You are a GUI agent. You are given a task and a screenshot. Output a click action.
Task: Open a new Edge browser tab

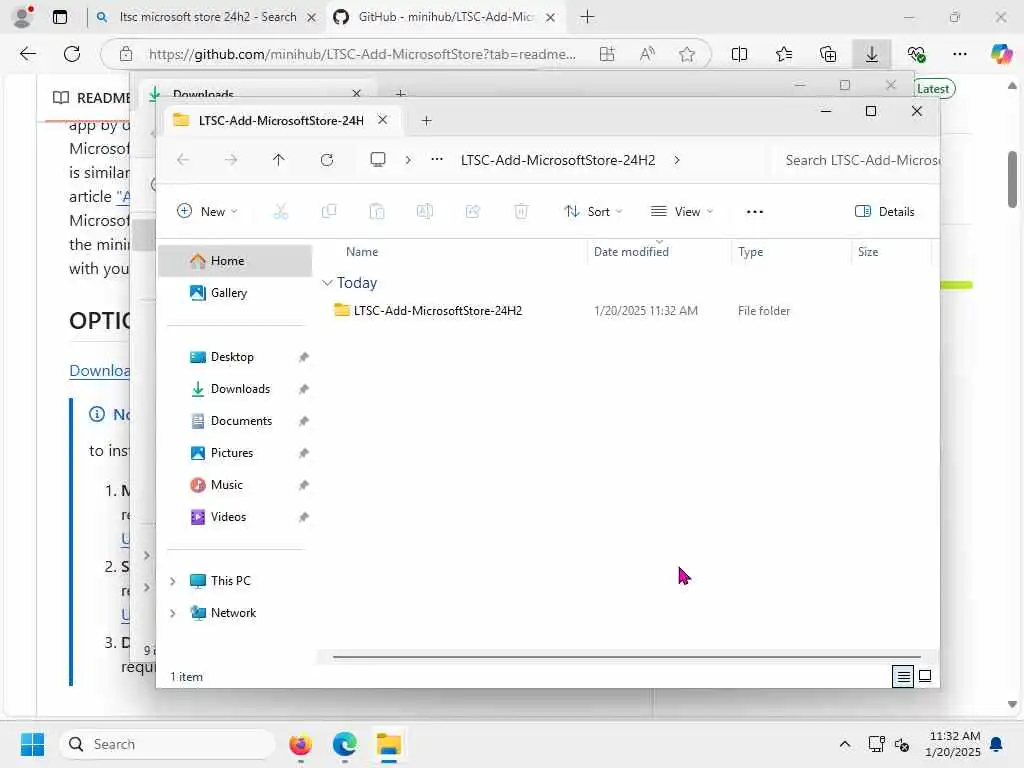click(x=587, y=17)
